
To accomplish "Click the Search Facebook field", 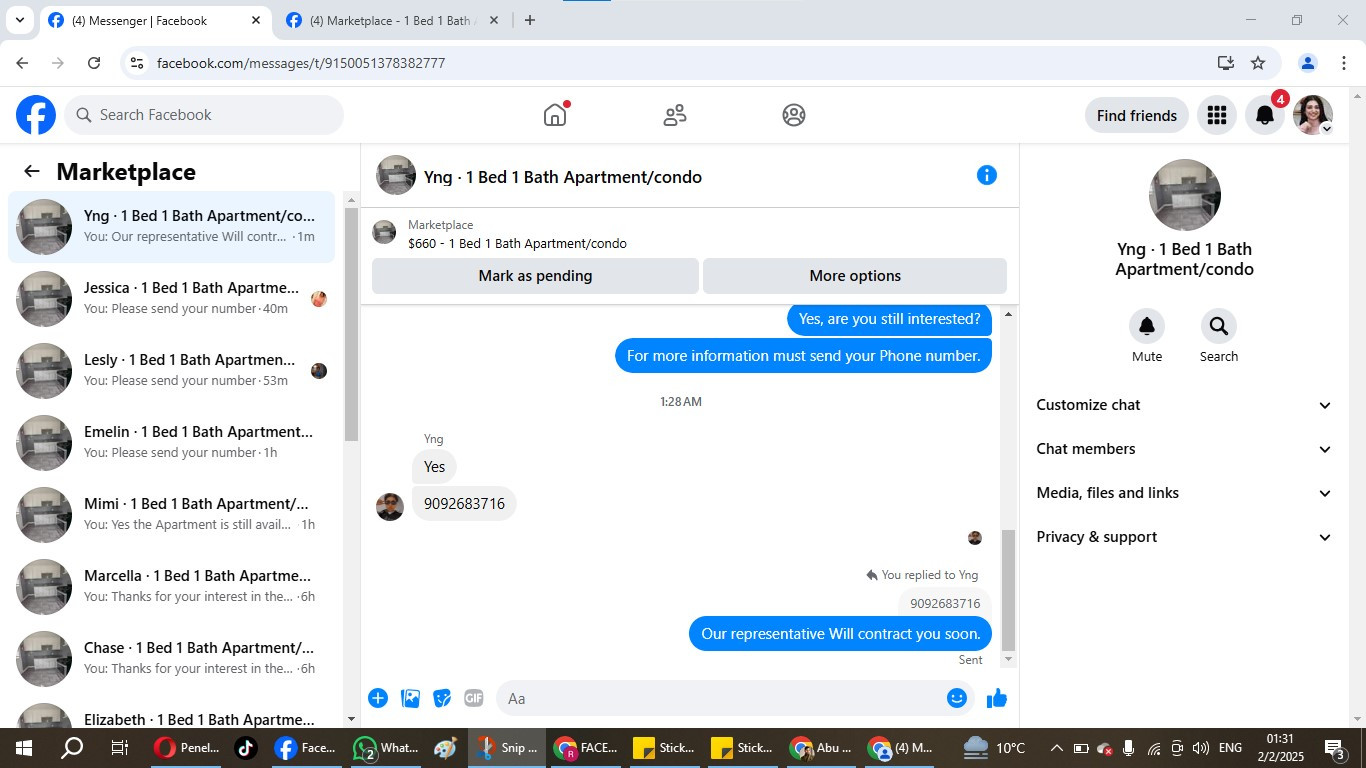I will (204, 115).
